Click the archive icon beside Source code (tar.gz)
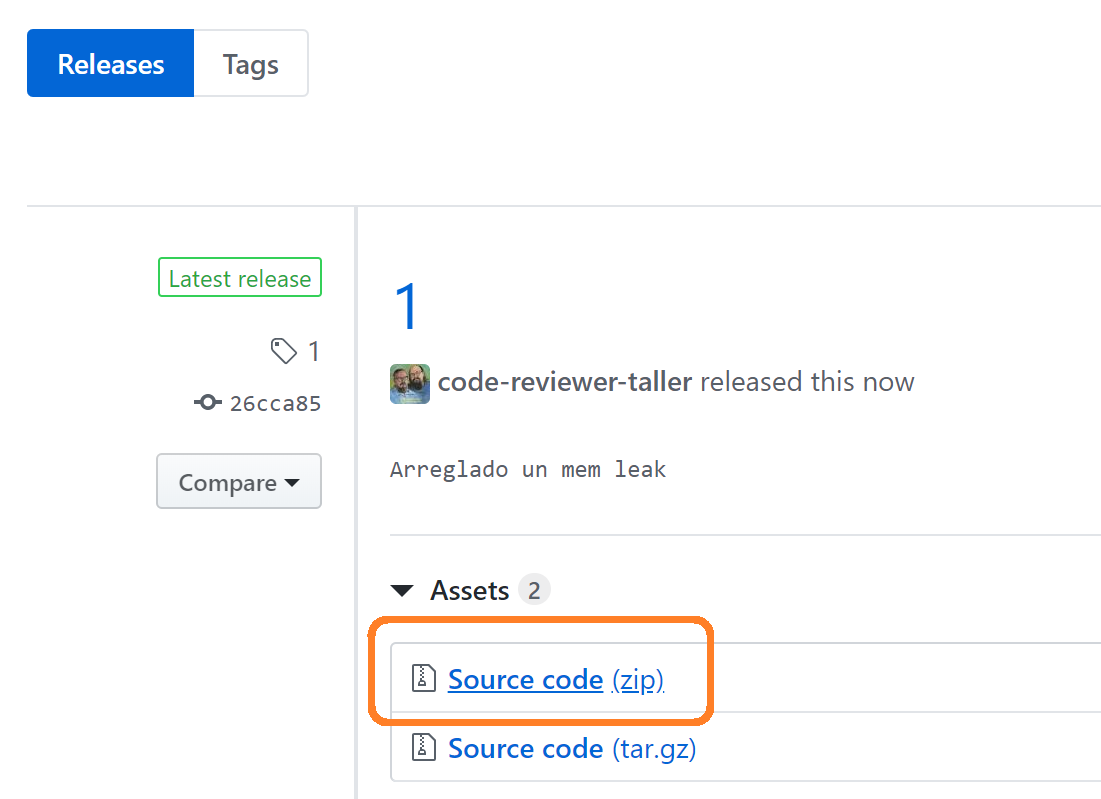 tap(424, 747)
